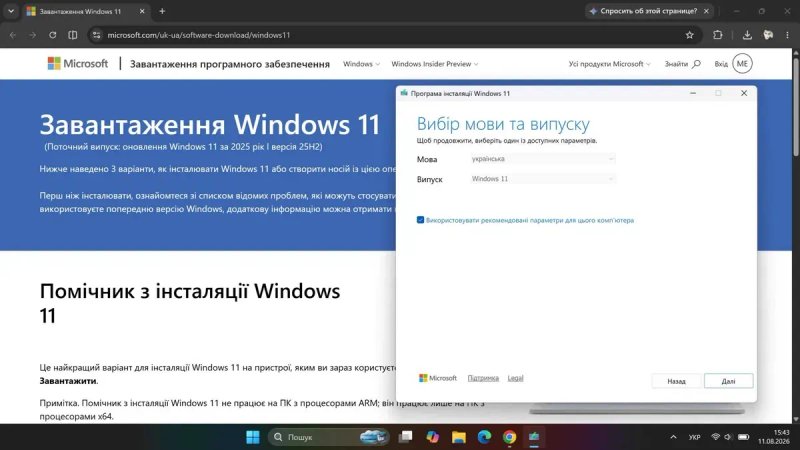Open Windows Insider Preview menu
Screen dimensions: 800x450
pyautogui.click(x=435, y=64)
